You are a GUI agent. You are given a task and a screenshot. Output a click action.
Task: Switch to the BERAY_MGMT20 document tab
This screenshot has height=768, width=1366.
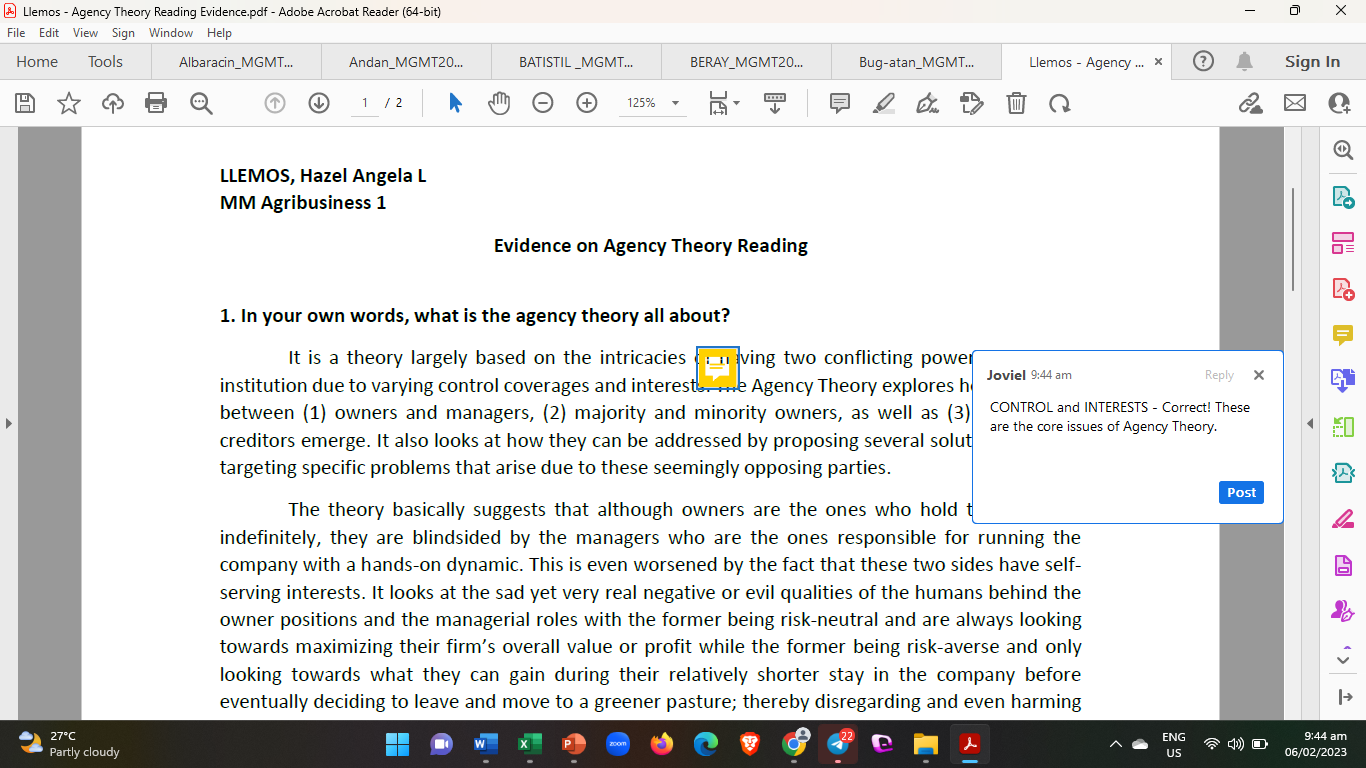746,62
